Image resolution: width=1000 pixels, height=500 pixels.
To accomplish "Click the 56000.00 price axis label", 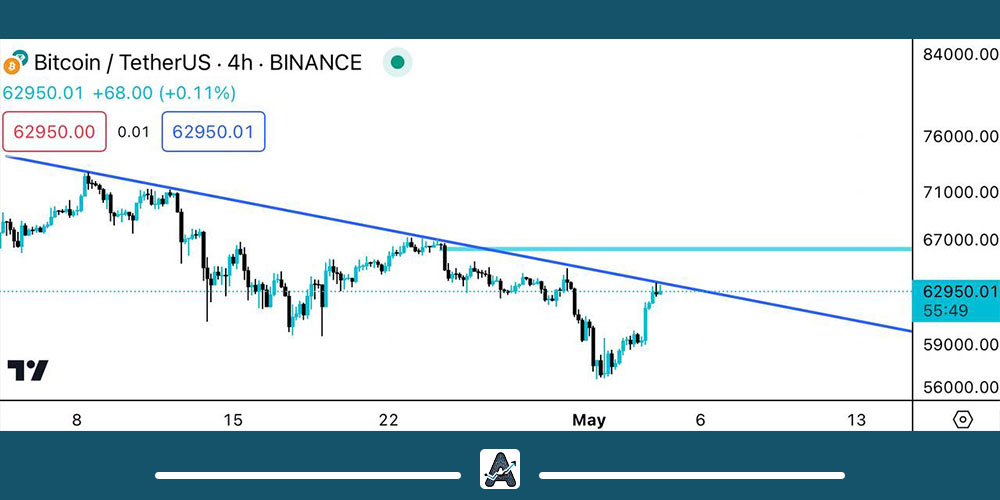I will point(960,387).
